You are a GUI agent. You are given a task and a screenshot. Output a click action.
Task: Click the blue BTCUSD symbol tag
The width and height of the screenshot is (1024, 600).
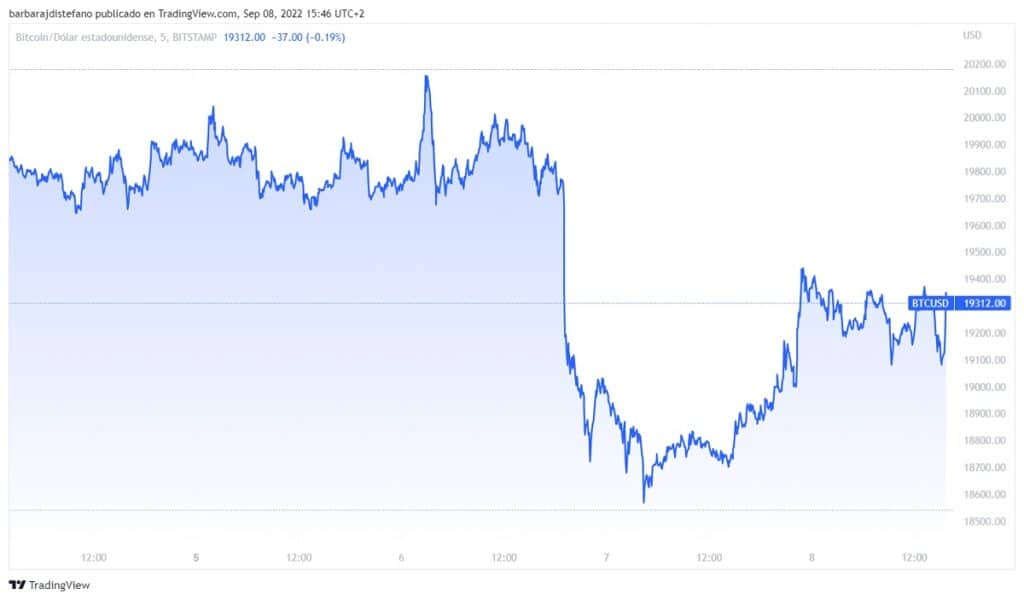tap(930, 302)
